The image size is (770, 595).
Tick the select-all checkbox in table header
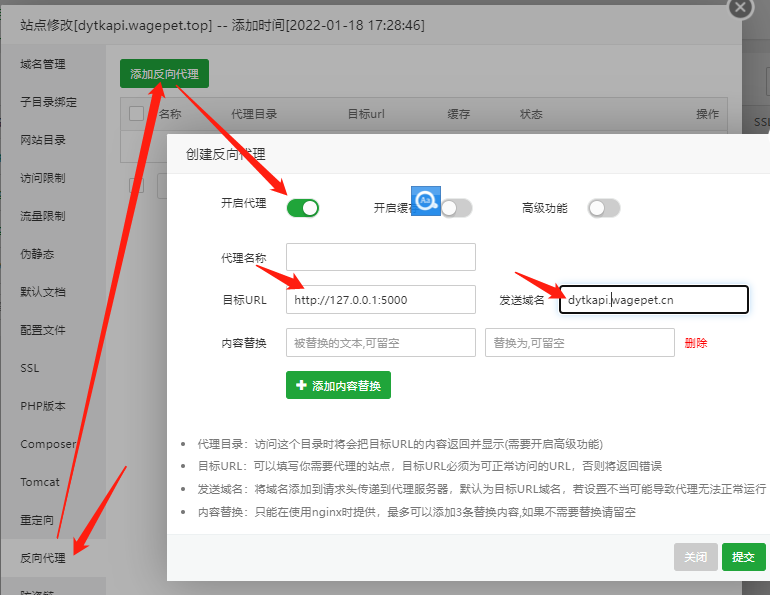137,114
